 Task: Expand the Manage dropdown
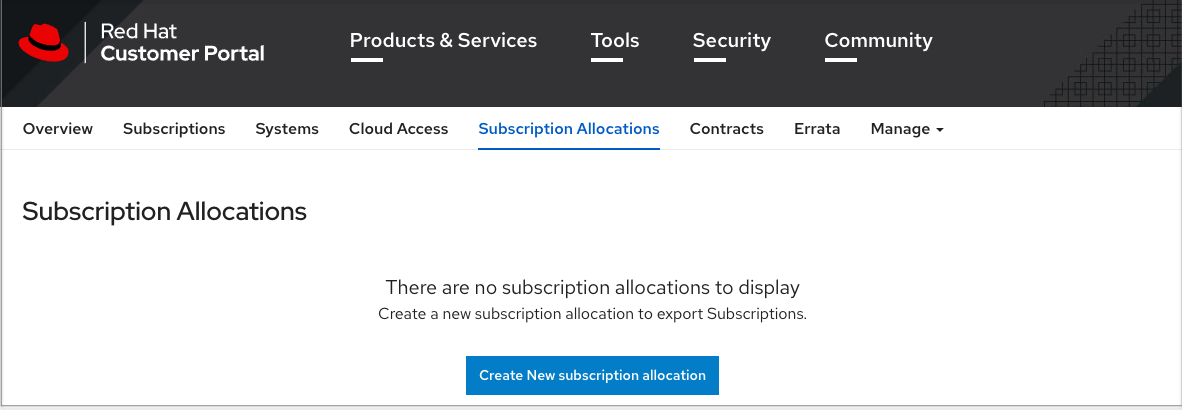(901, 129)
